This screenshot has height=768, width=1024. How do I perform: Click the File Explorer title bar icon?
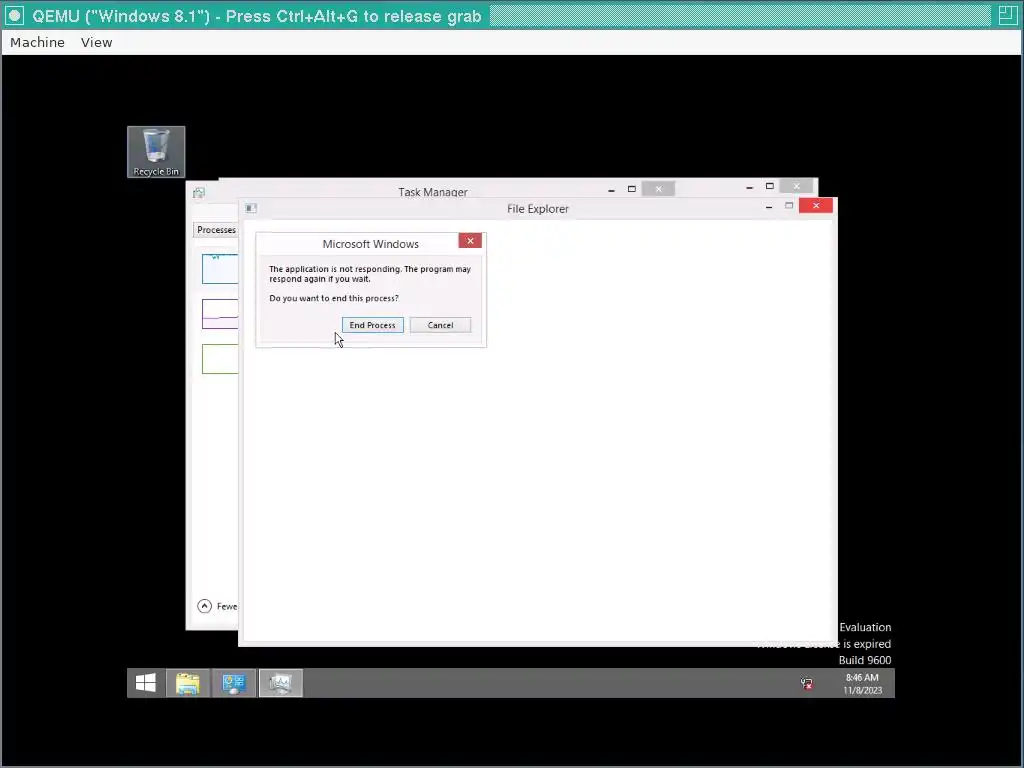pyautogui.click(x=251, y=208)
